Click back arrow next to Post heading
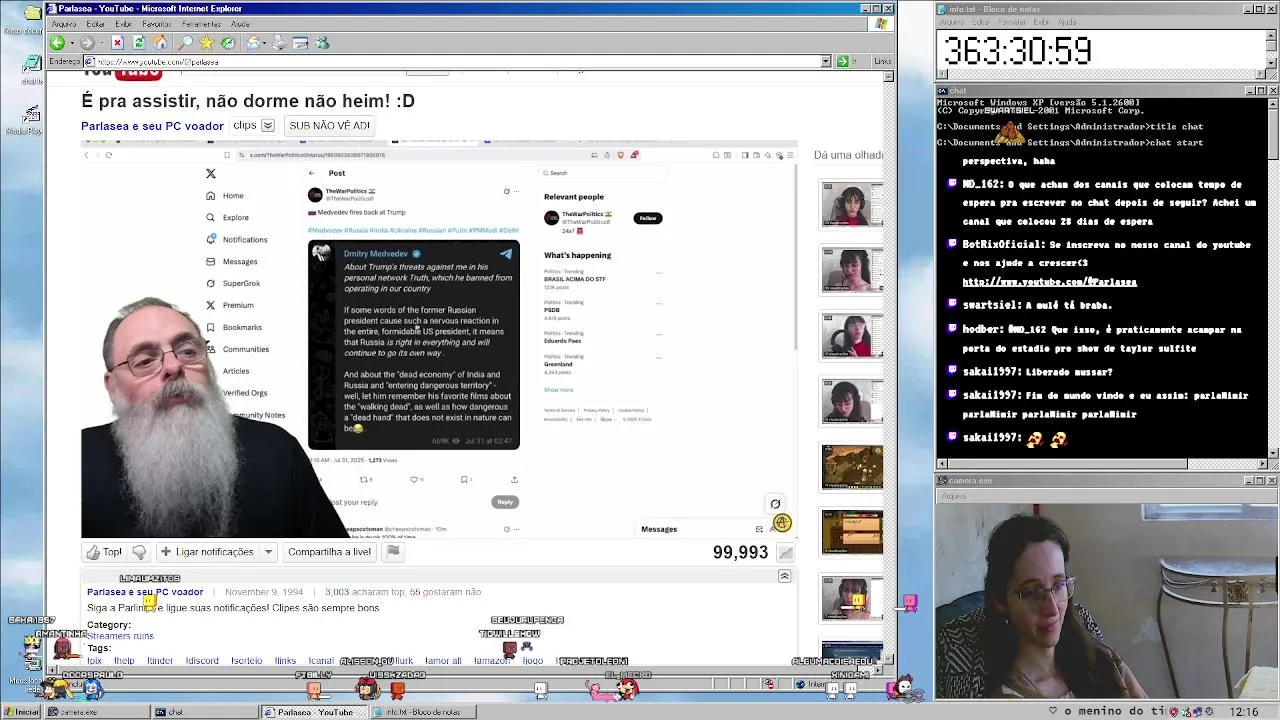 (311, 173)
